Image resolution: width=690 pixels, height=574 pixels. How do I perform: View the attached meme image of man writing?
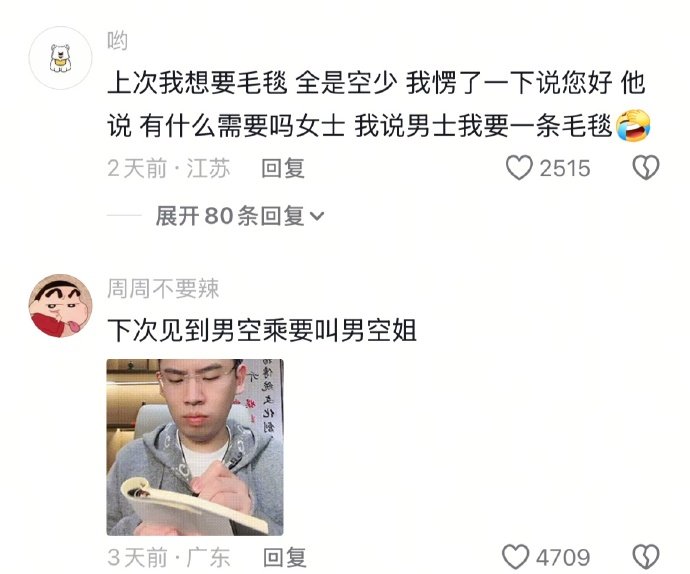[x=195, y=447]
